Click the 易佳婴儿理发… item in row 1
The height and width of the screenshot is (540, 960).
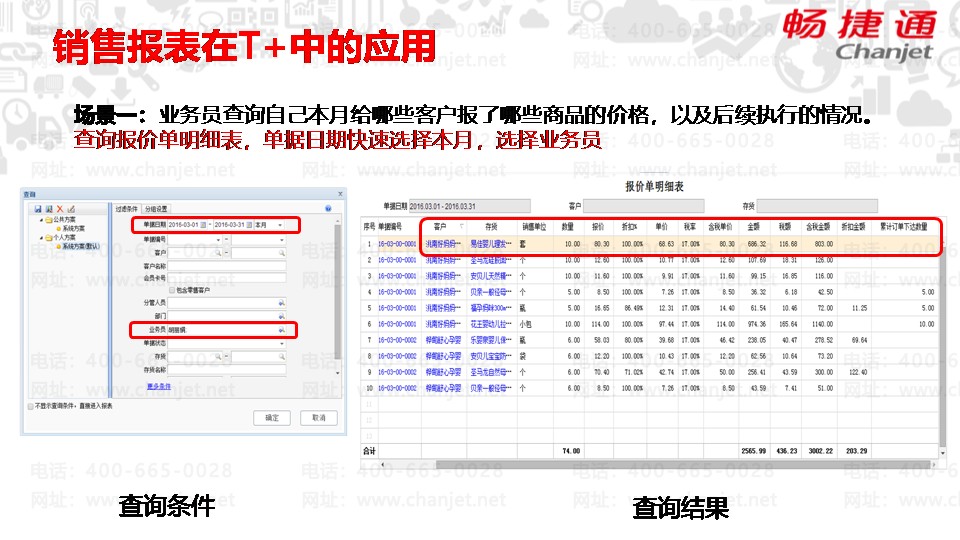tap(491, 244)
